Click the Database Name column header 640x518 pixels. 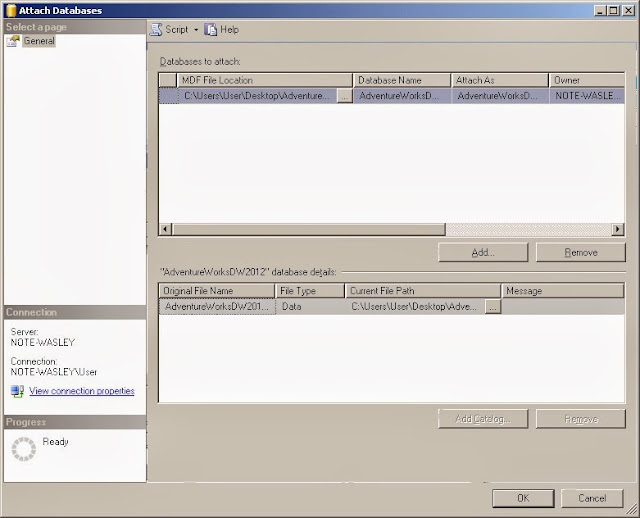click(x=402, y=80)
